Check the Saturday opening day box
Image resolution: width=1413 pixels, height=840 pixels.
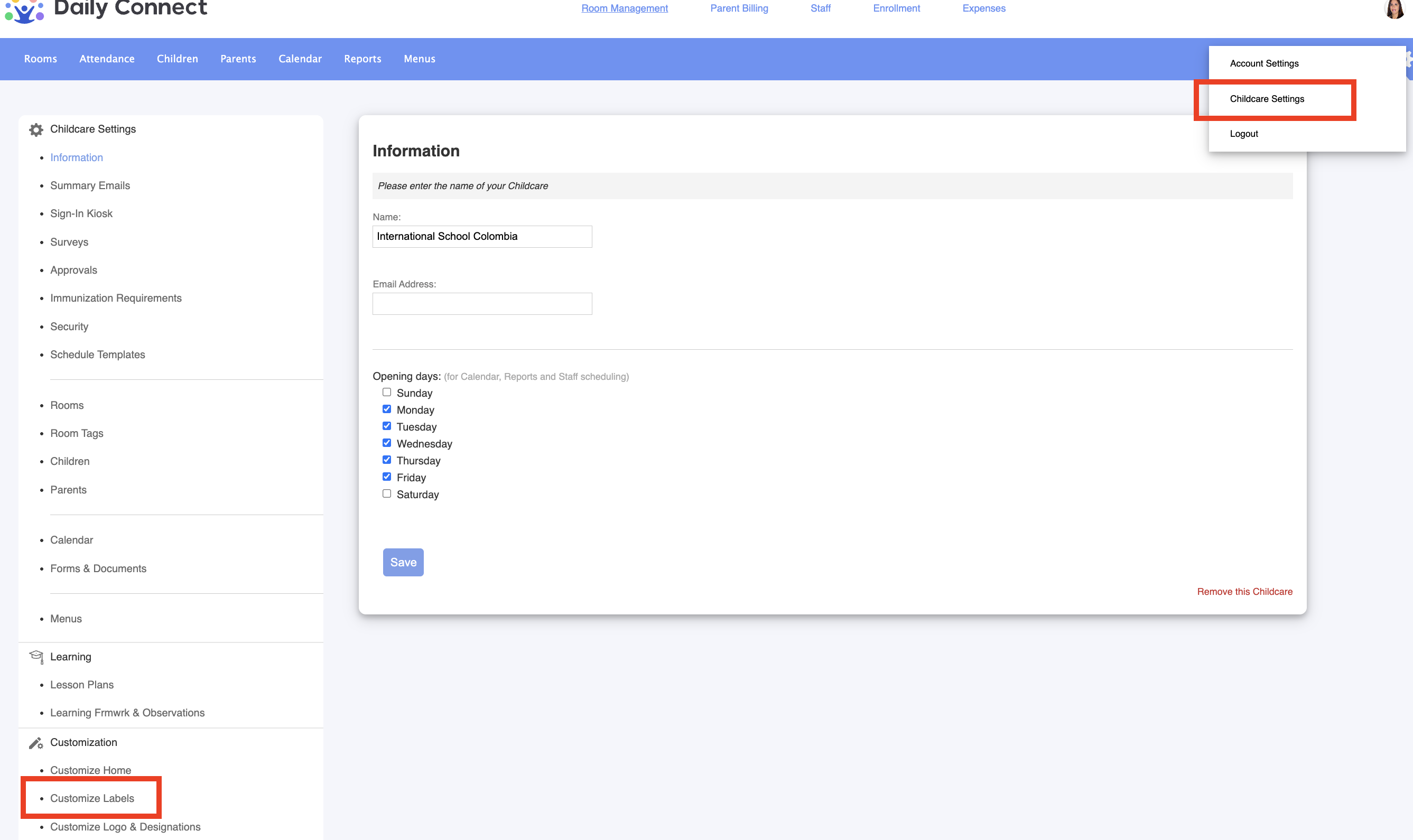(x=387, y=493)
